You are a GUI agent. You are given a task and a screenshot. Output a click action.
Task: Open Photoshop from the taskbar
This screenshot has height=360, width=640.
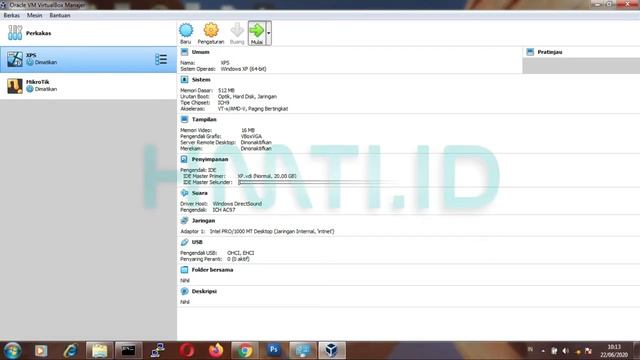[x=274, y=351]
